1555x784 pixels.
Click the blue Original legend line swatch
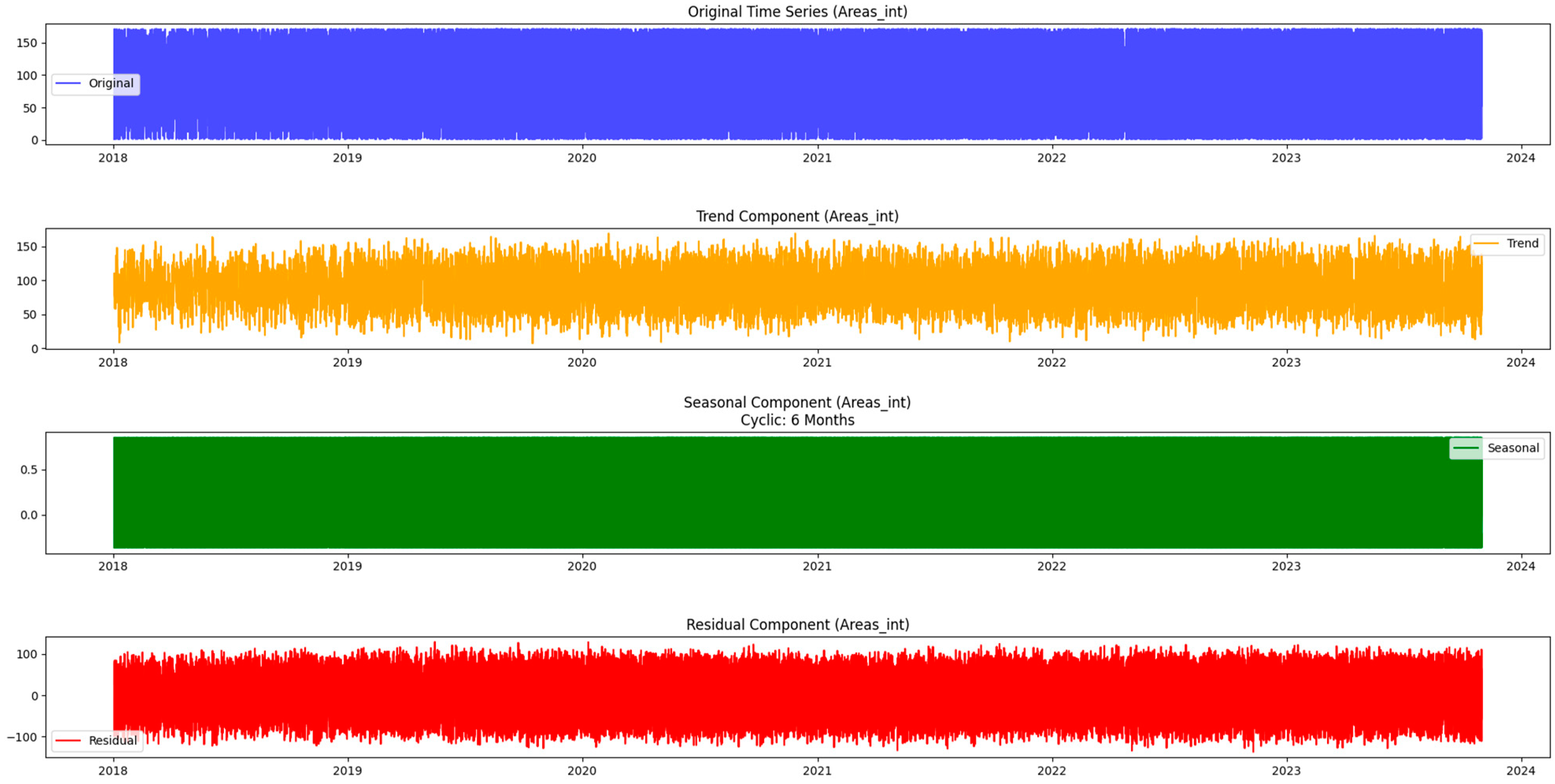coord(68,83)
